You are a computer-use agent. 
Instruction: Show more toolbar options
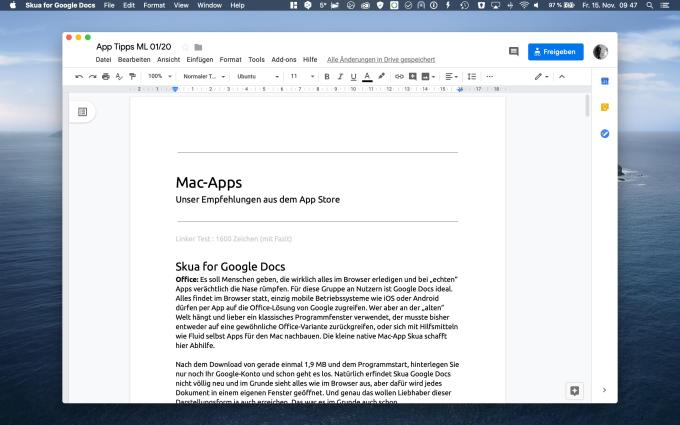pyautogui.click(x=490, y=77)
